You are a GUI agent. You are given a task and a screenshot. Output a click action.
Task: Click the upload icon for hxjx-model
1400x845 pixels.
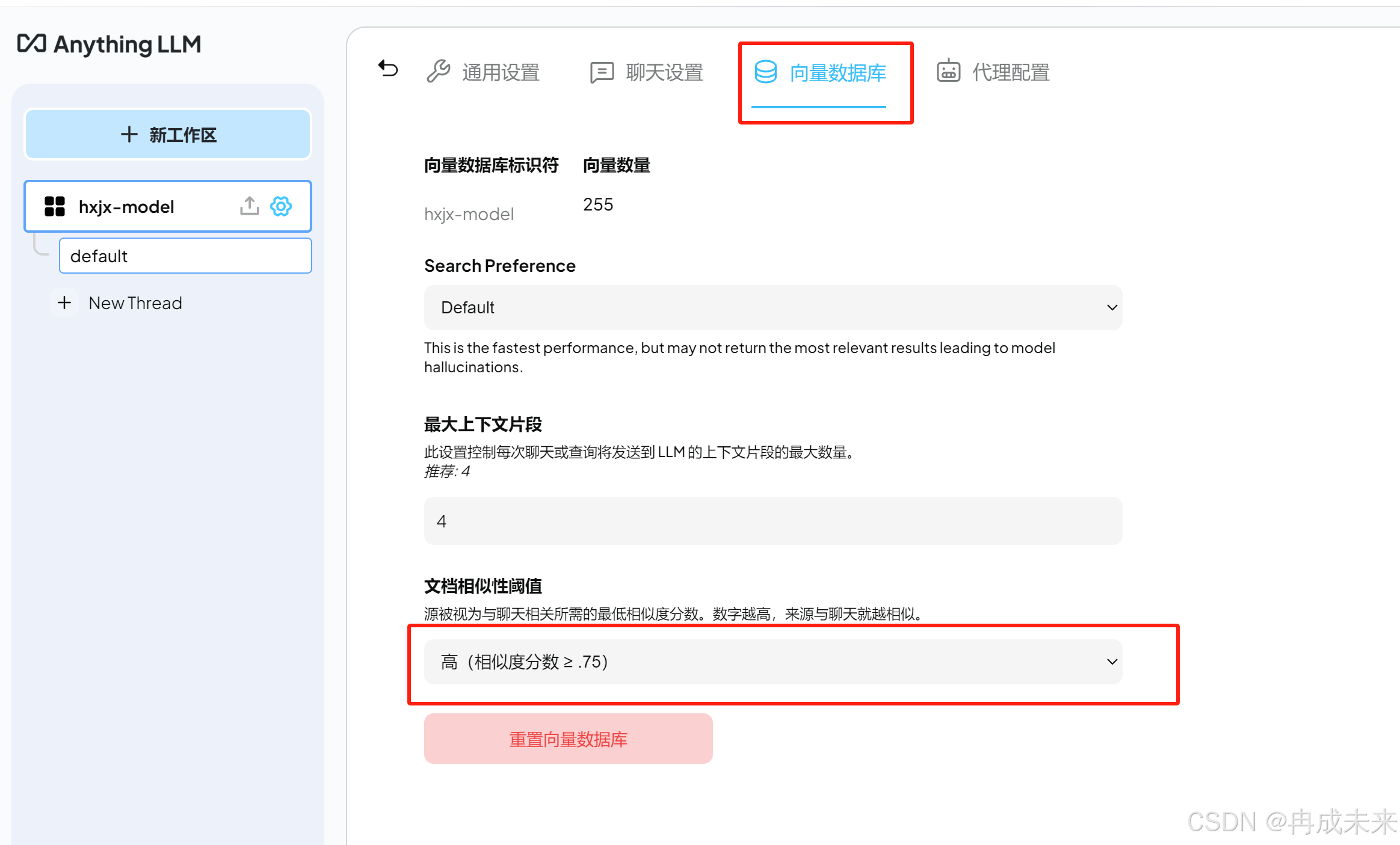click(x=249, y=206)
